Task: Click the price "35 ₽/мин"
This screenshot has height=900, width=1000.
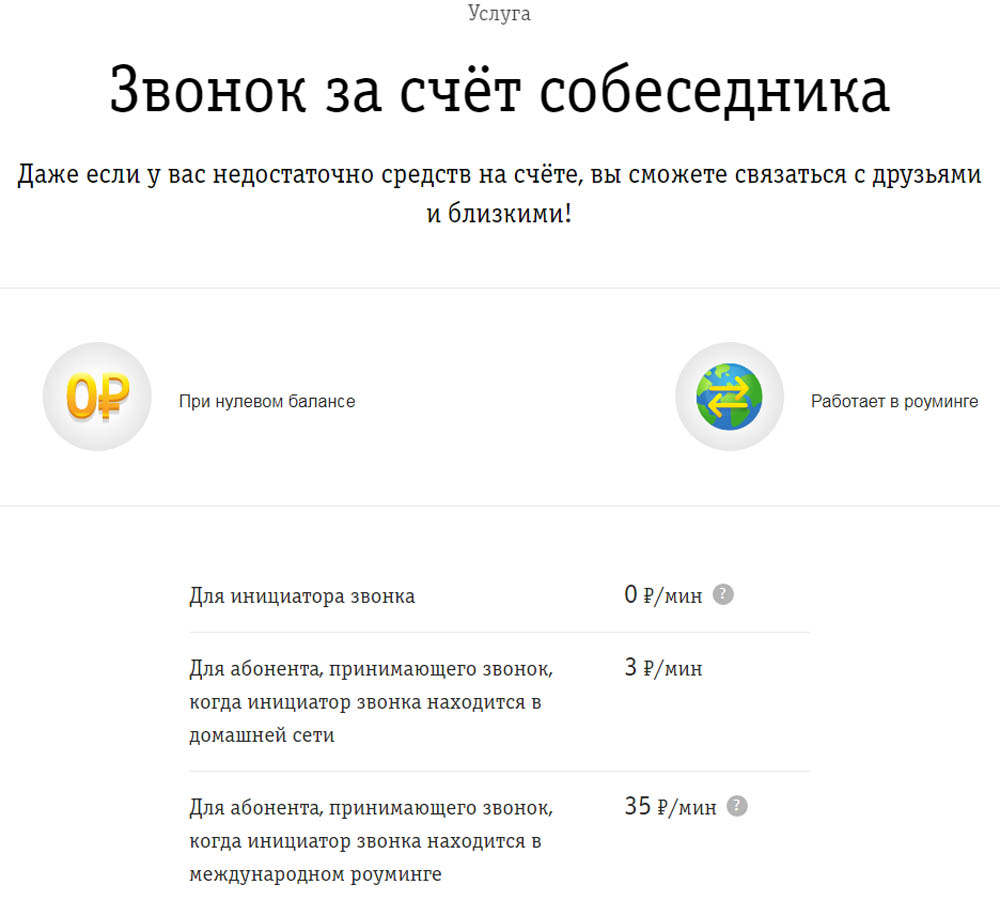Action: click(x=670, y=807)
